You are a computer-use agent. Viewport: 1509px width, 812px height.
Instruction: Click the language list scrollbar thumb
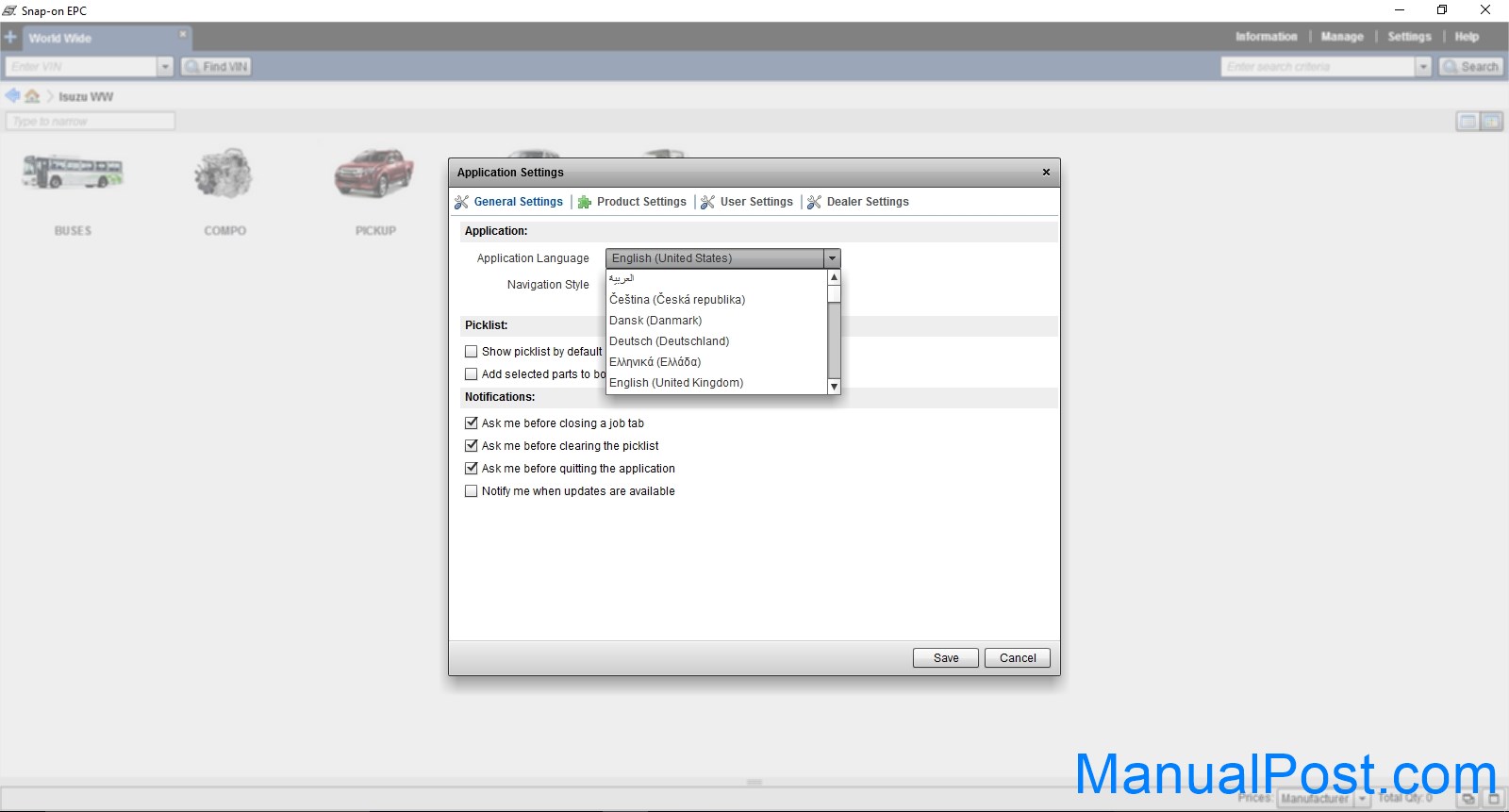coord(834,293)
